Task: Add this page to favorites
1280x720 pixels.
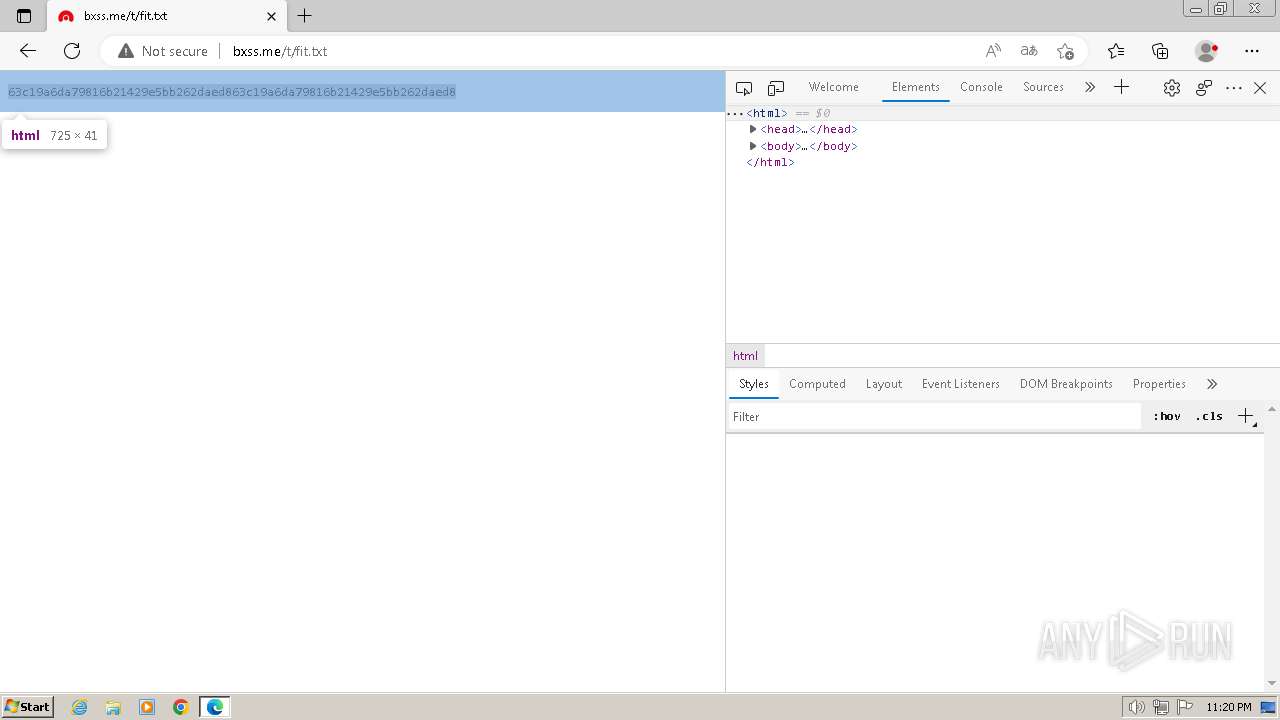Action: [x=1065, y=51]
